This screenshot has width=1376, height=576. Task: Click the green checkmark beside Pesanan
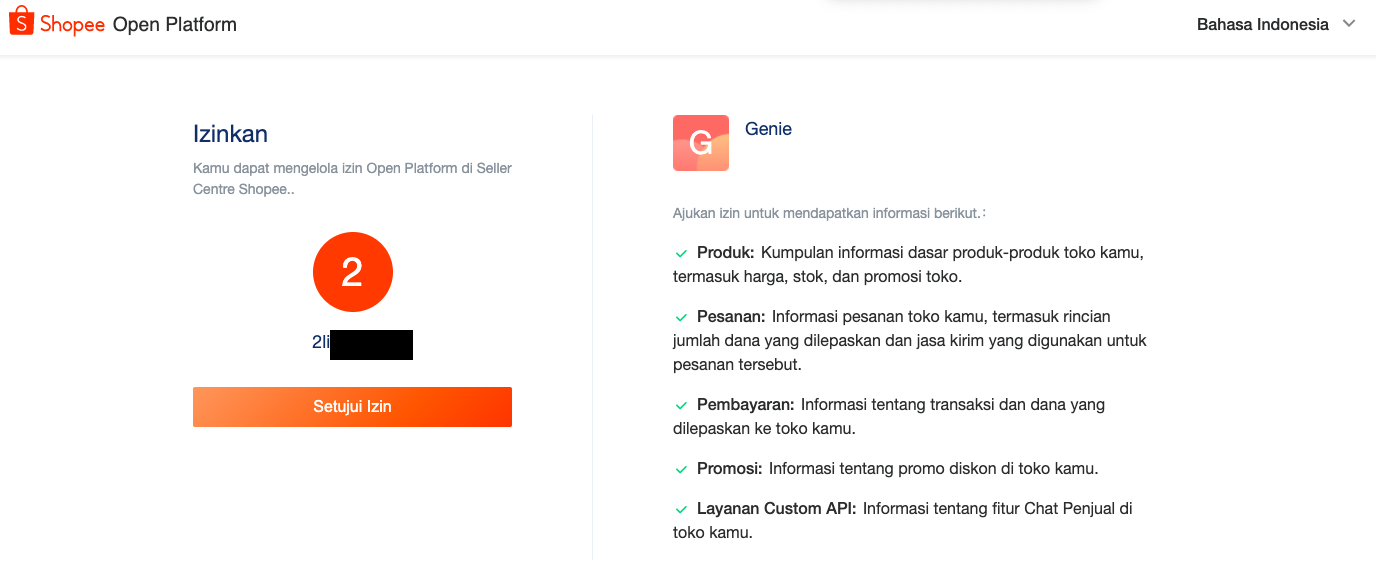tap(681, 317)
